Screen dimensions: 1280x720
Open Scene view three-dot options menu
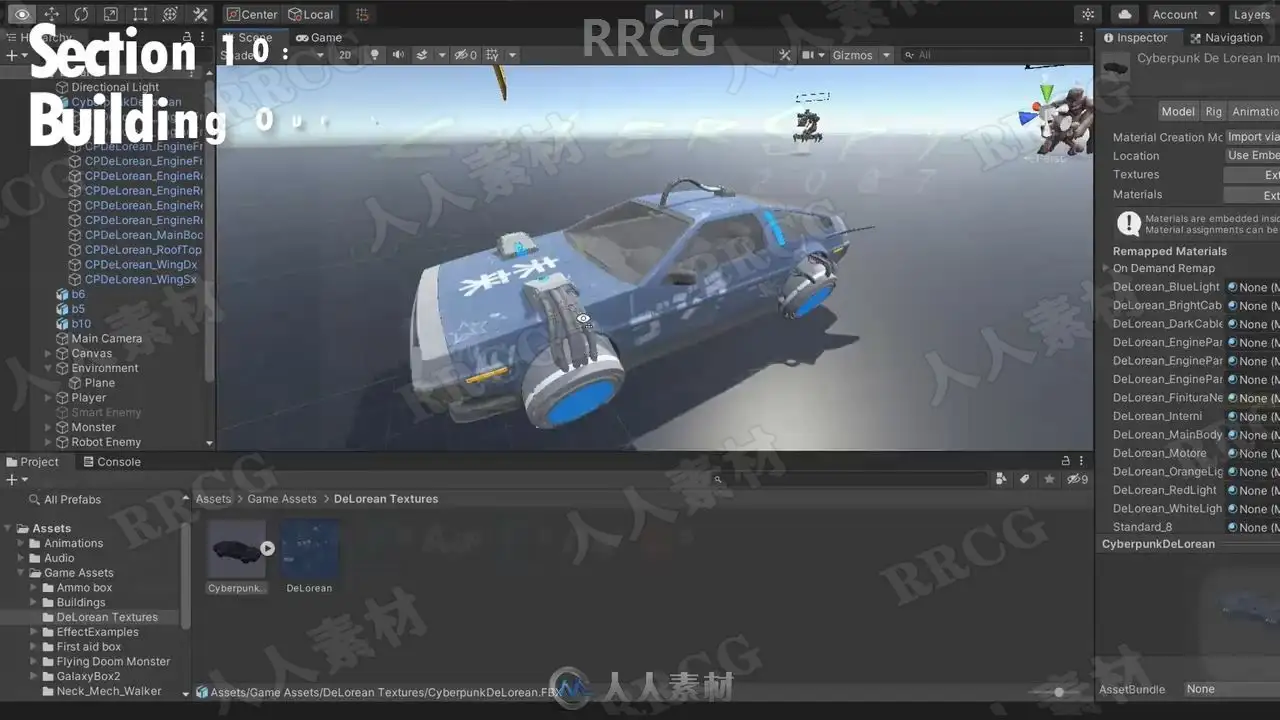coord(1081,37)
